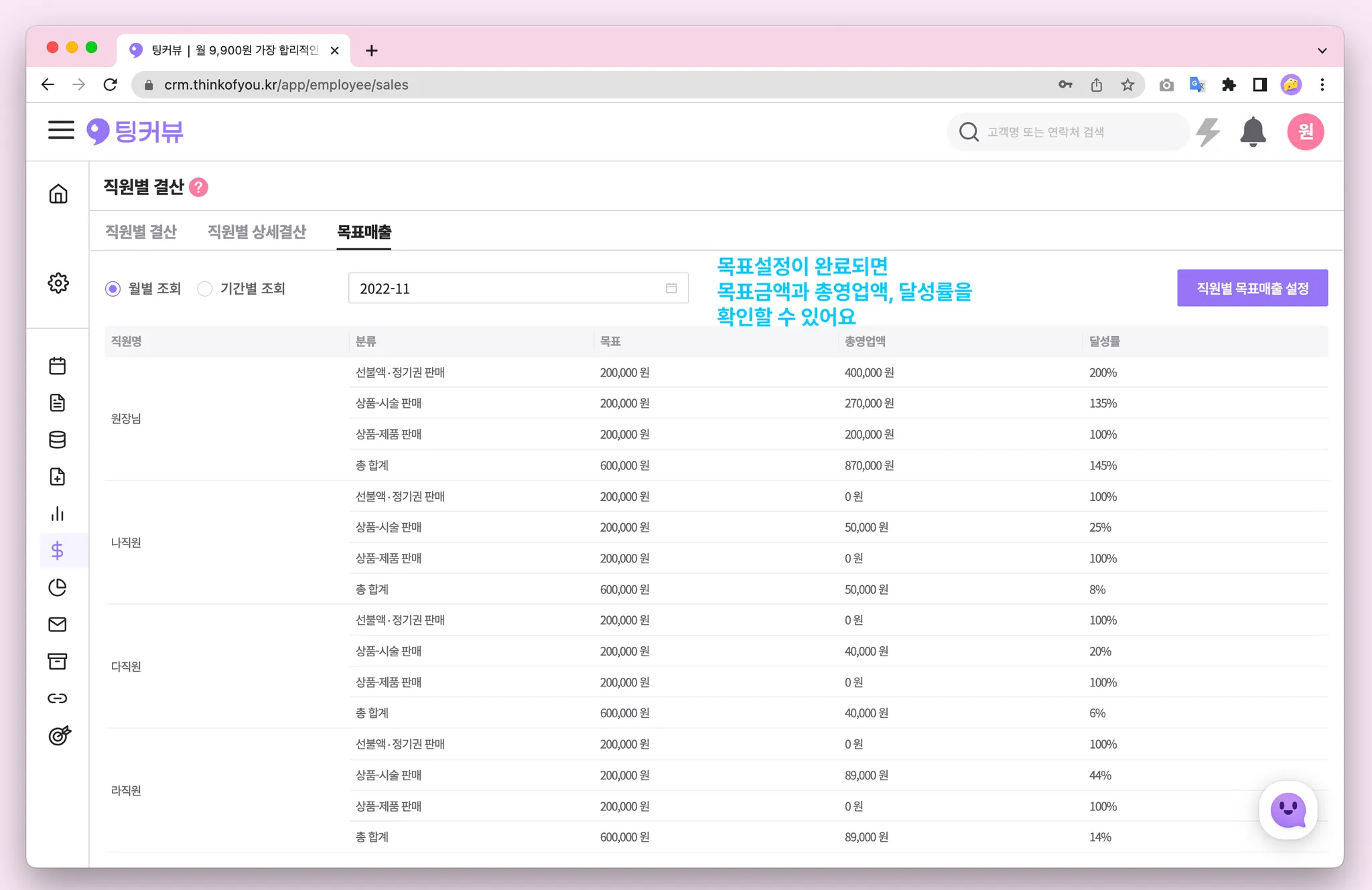Toggle the hamburger menu sidebar
Image resolution: width=1372 pixels, height=890 pixels.
61,130
